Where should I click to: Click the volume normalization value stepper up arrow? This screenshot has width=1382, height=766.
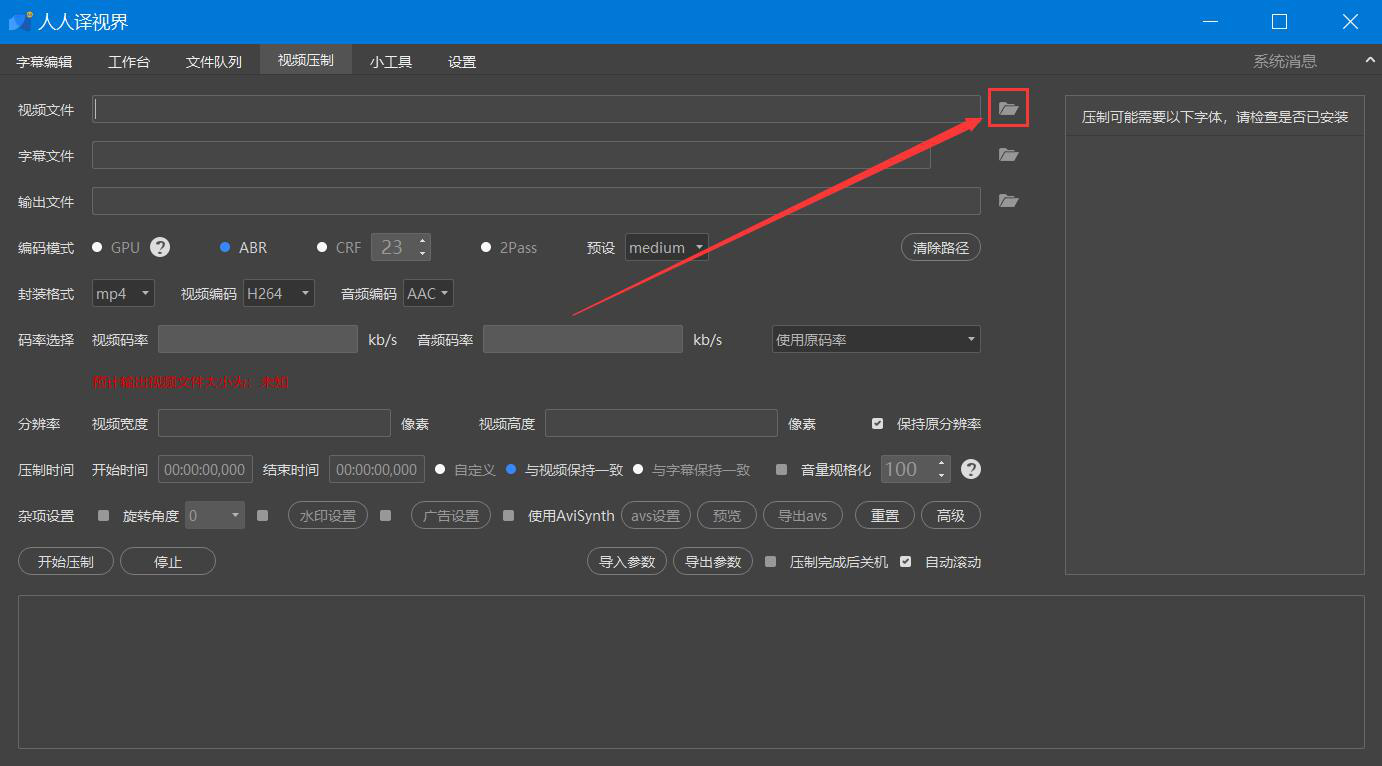[941, 463]
